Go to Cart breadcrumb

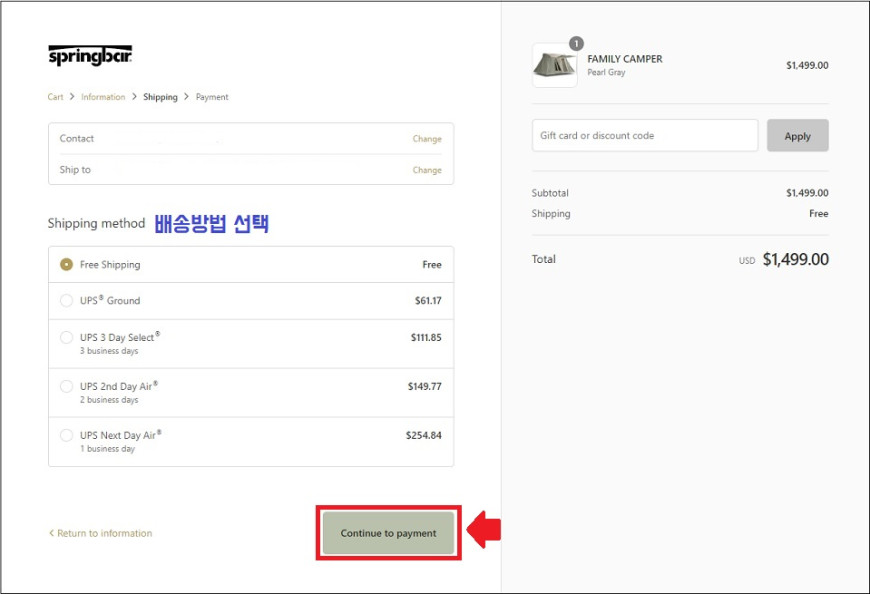[55, 97]
